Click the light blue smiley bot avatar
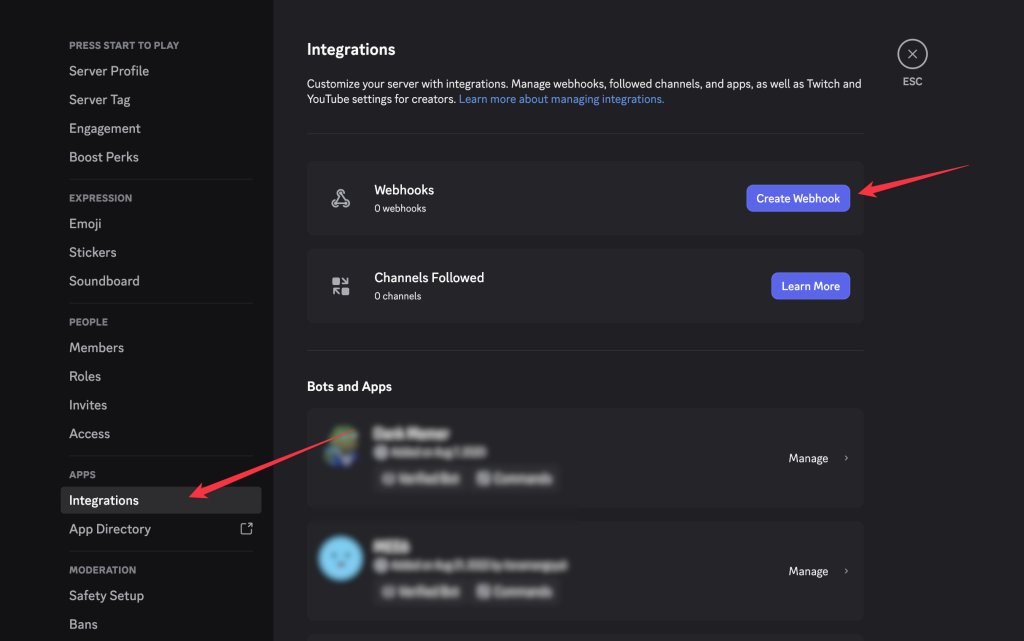 (340, 559)
